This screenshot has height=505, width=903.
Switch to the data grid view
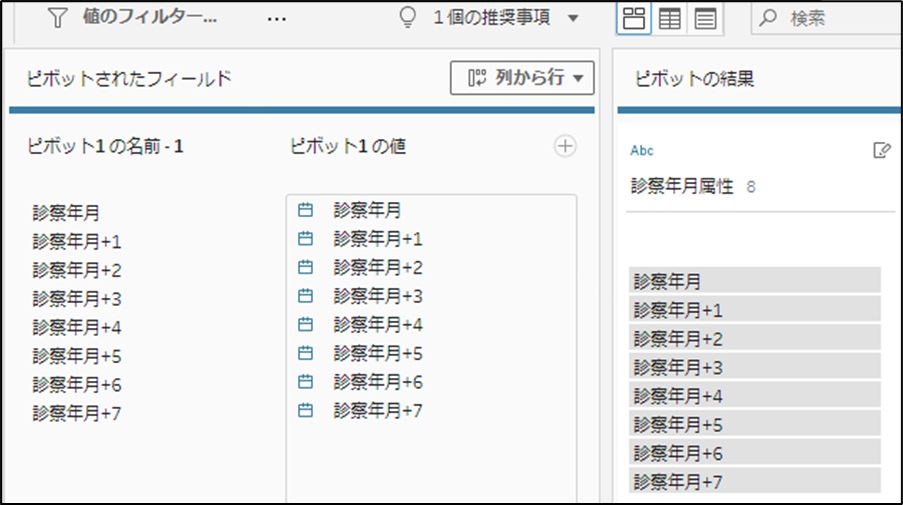click(669, 18)
